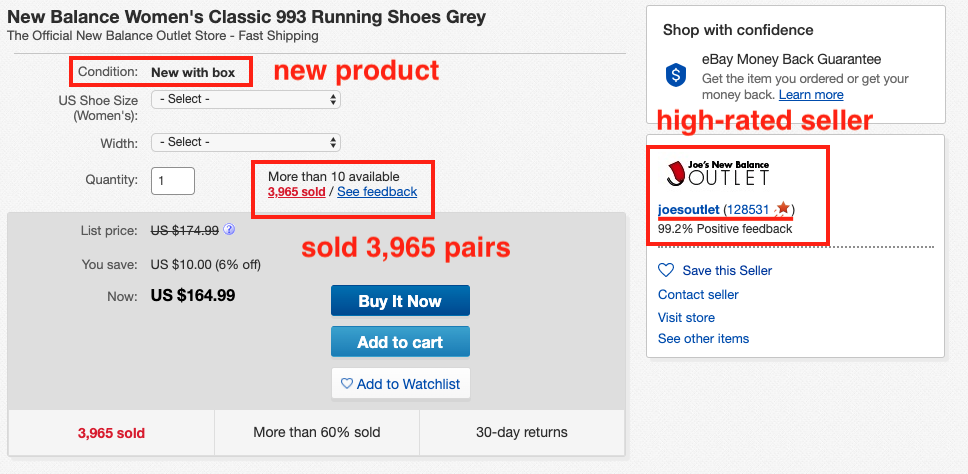Viewport: 968px width, 474px height.
Task: Click the Contact seller link
Action: (x=698, y=294)
